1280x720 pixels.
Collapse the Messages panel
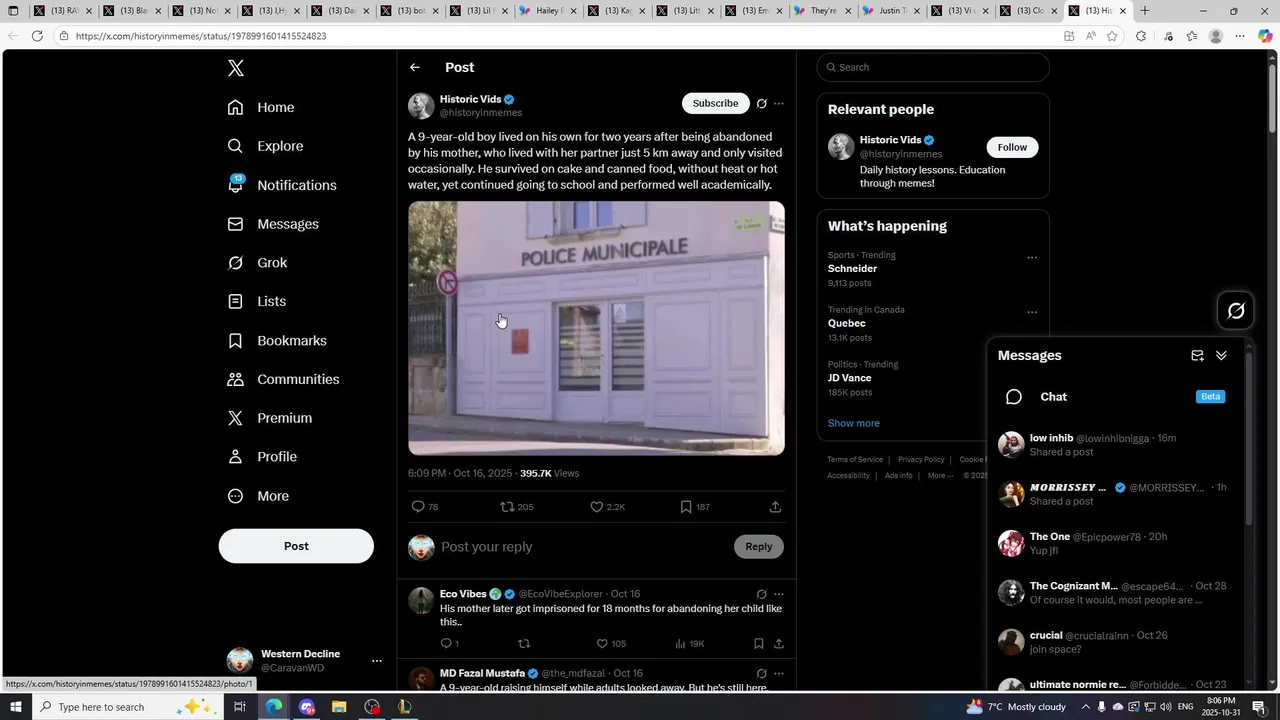[x=1221, y=355]
